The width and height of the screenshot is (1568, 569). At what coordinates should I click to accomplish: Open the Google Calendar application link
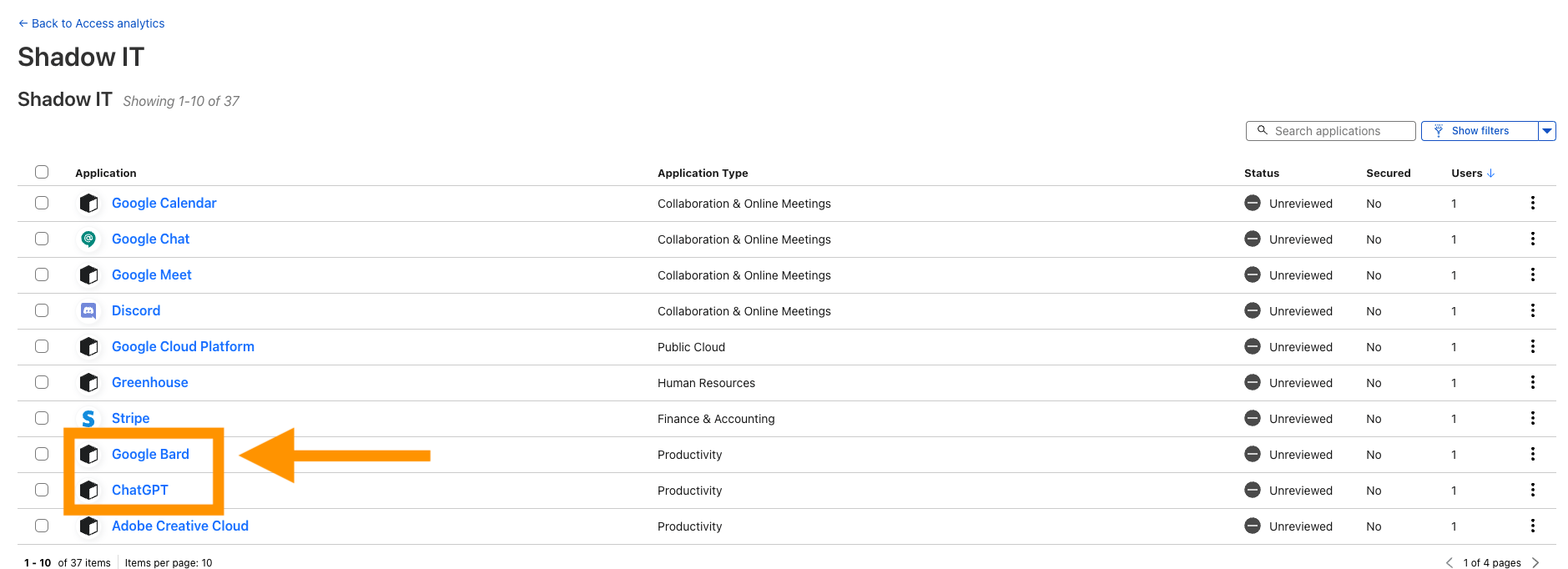(164, 203)
